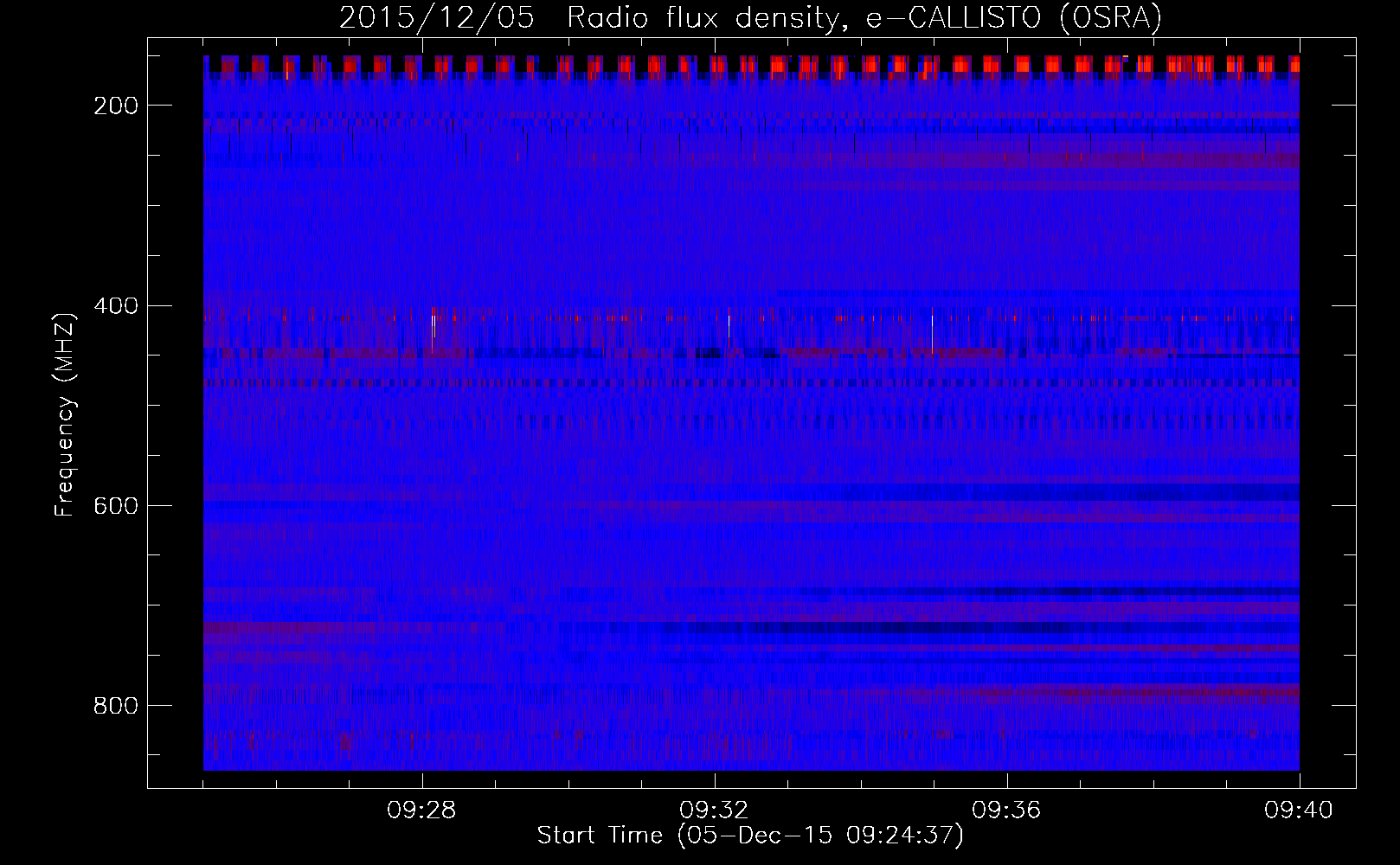The height and width of the screenshot is (865, 1400).
Task: Click the 600 frequency tick label
Action: point(116,506)
